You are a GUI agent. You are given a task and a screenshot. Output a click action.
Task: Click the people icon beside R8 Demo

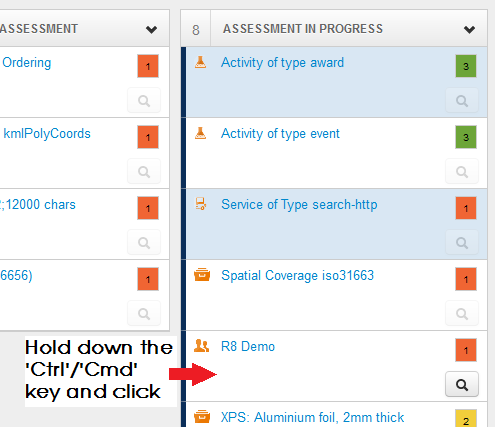(x=201, y=346)
